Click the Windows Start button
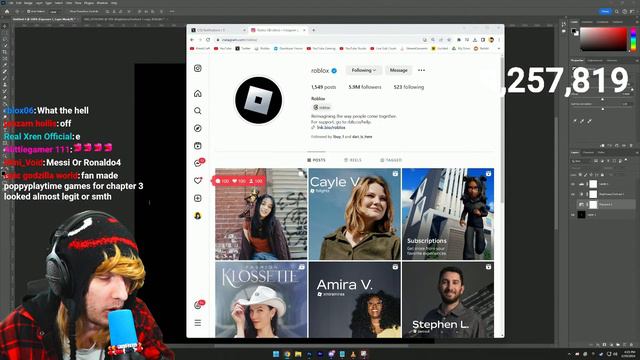 coord(276,353)
